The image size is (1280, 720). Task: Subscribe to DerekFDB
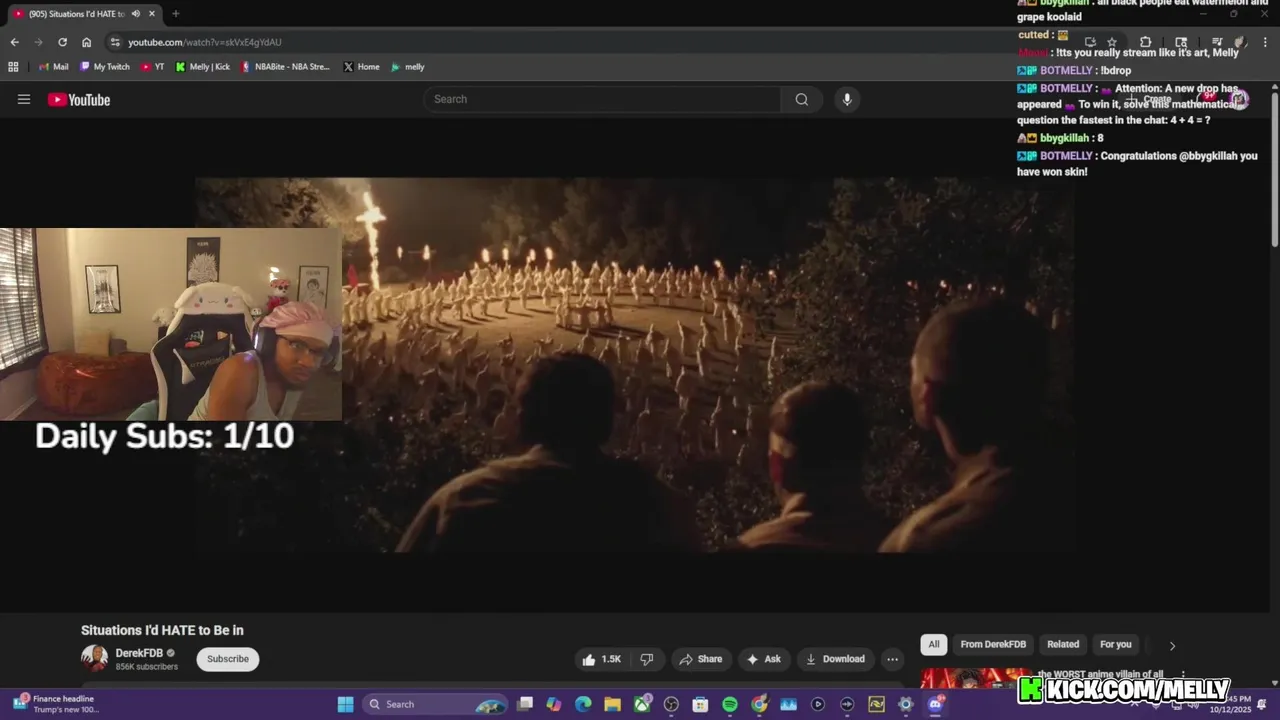tap(228, 659)
